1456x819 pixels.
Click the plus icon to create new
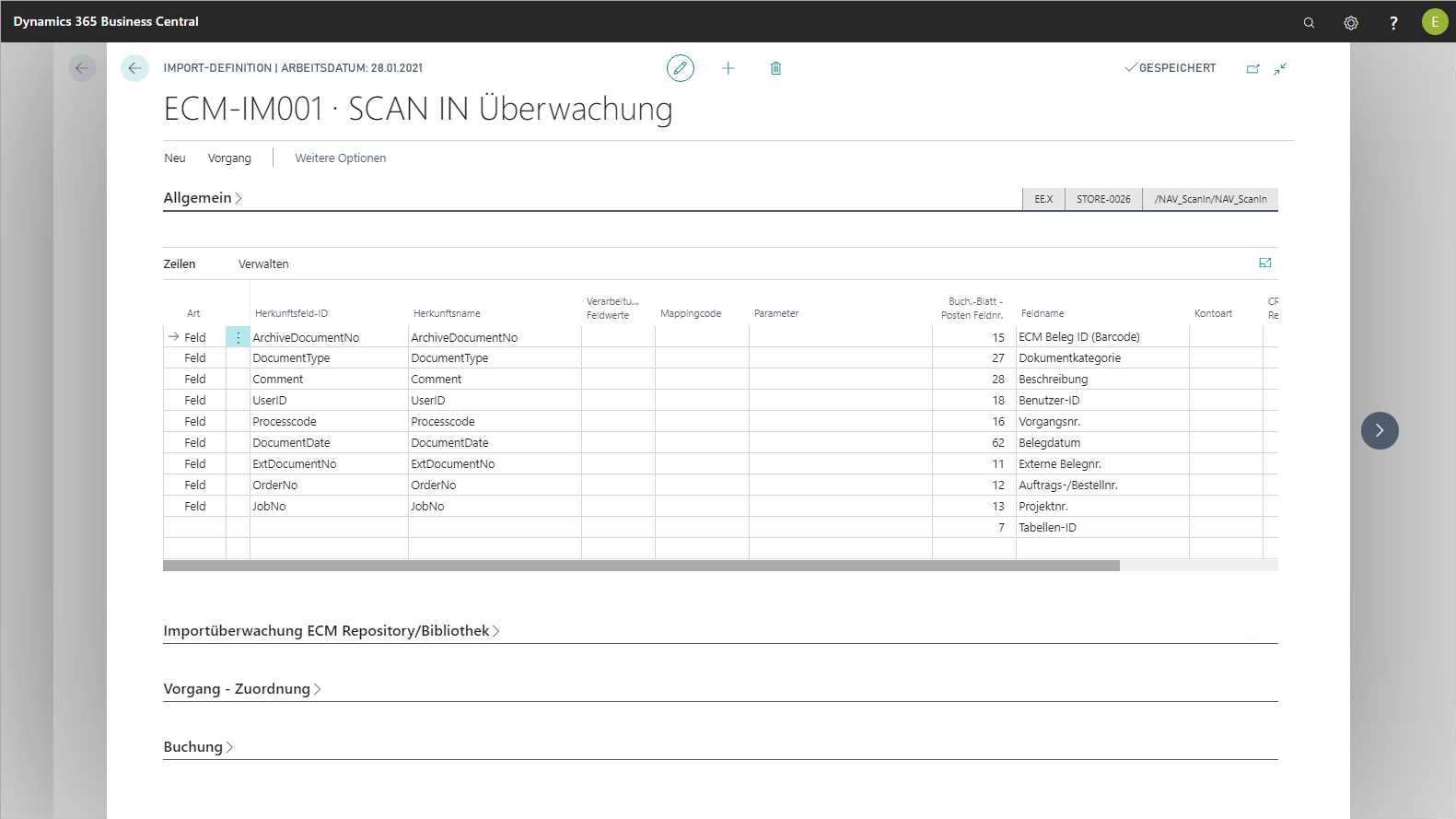(728, 68)
